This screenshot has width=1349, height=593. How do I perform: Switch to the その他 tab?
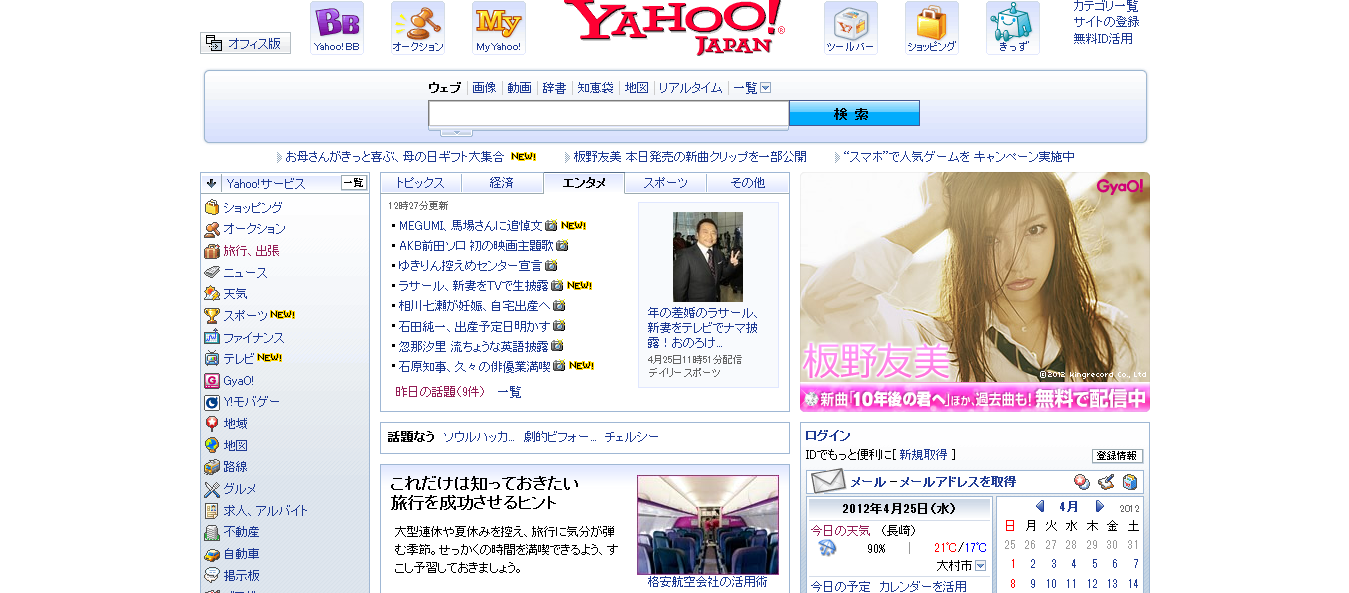pyautogui.click(x=748, y=183)
